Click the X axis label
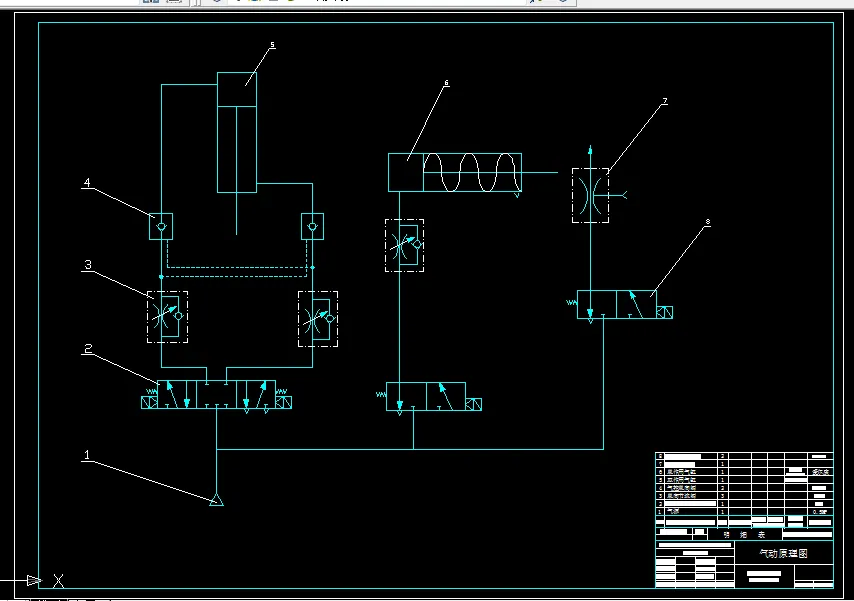The width and height of the screenshot is (854, 601). 58,581
